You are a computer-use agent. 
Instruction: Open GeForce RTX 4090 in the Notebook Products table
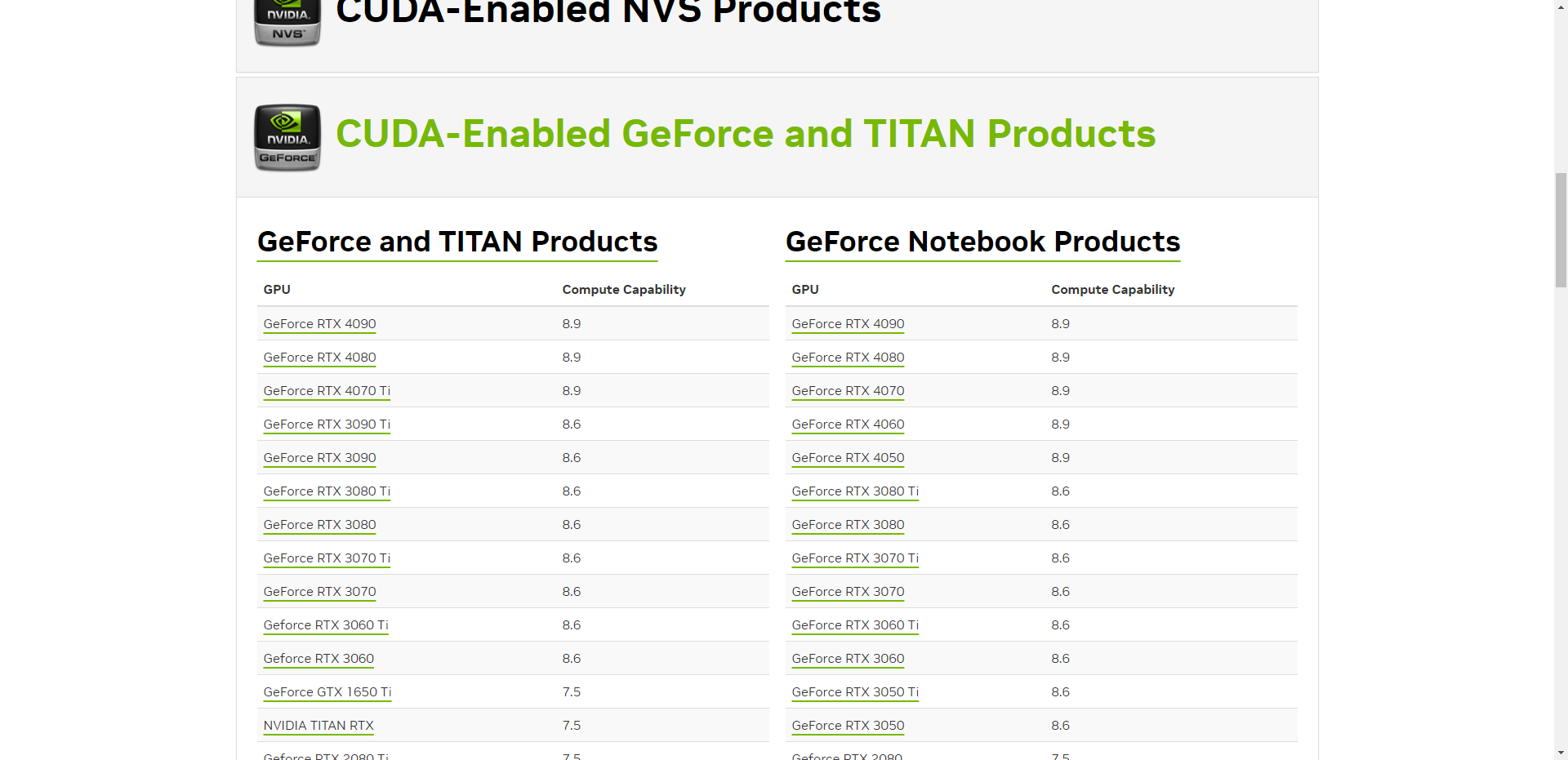848,323
